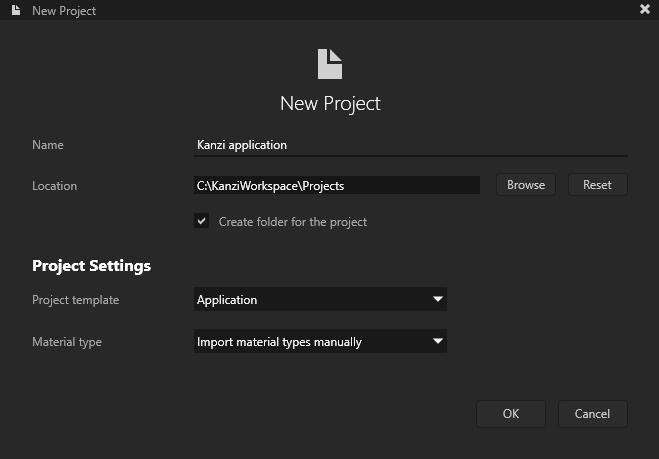
Task: Reset the project location
Action: [x=597, y=185]
